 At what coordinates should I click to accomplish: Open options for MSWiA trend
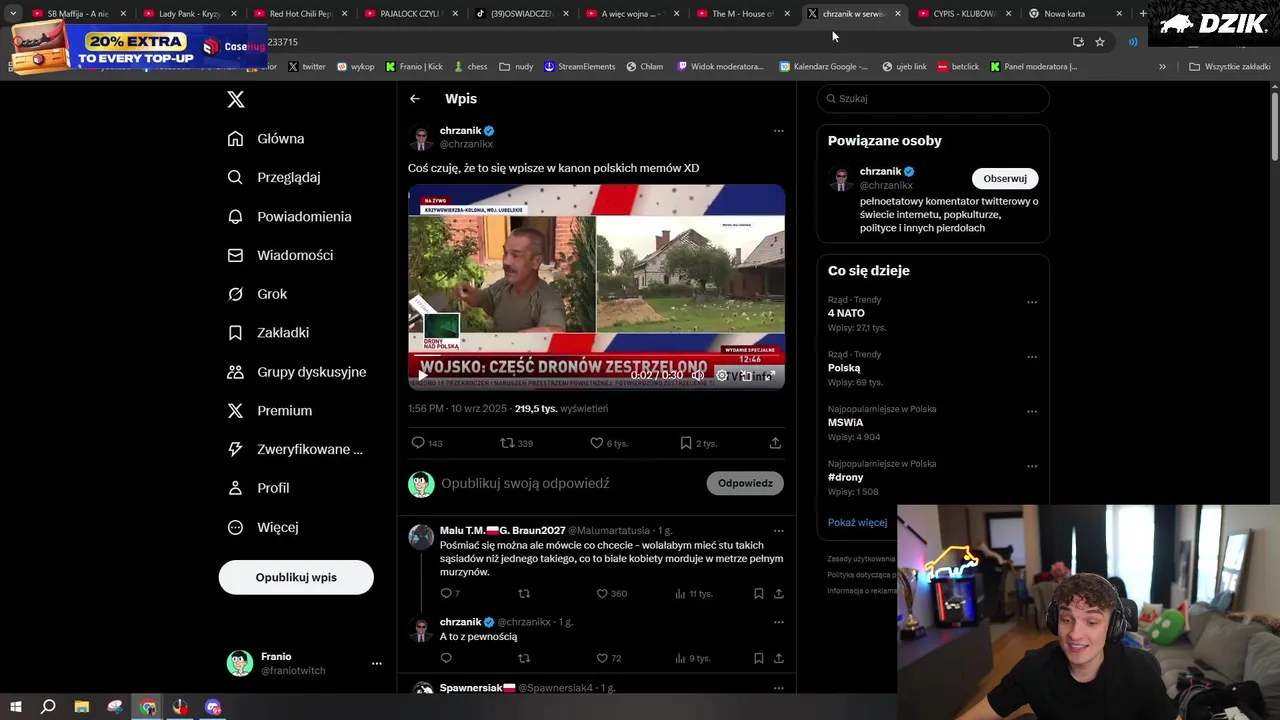coord(1032,411)
